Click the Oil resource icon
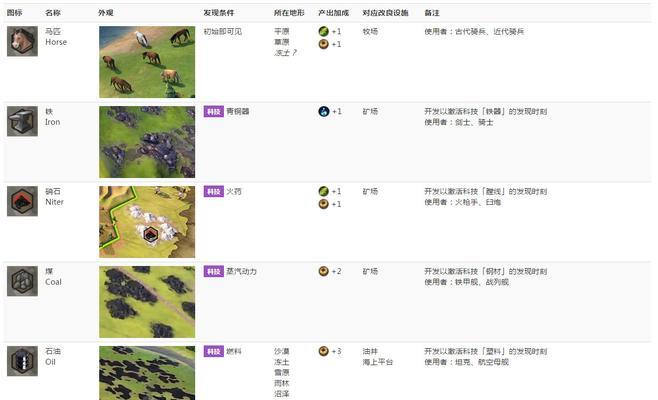 [x=22, y=361]
